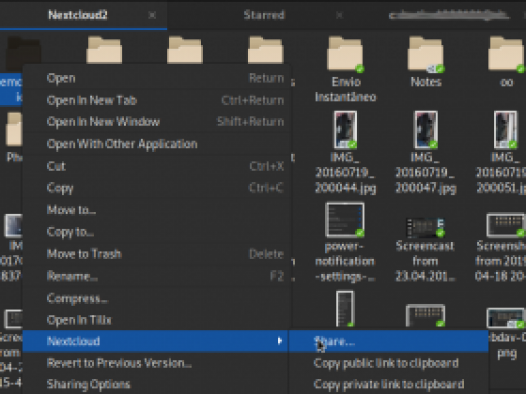Select Open In New Tab entry

[x=156, y=100]
